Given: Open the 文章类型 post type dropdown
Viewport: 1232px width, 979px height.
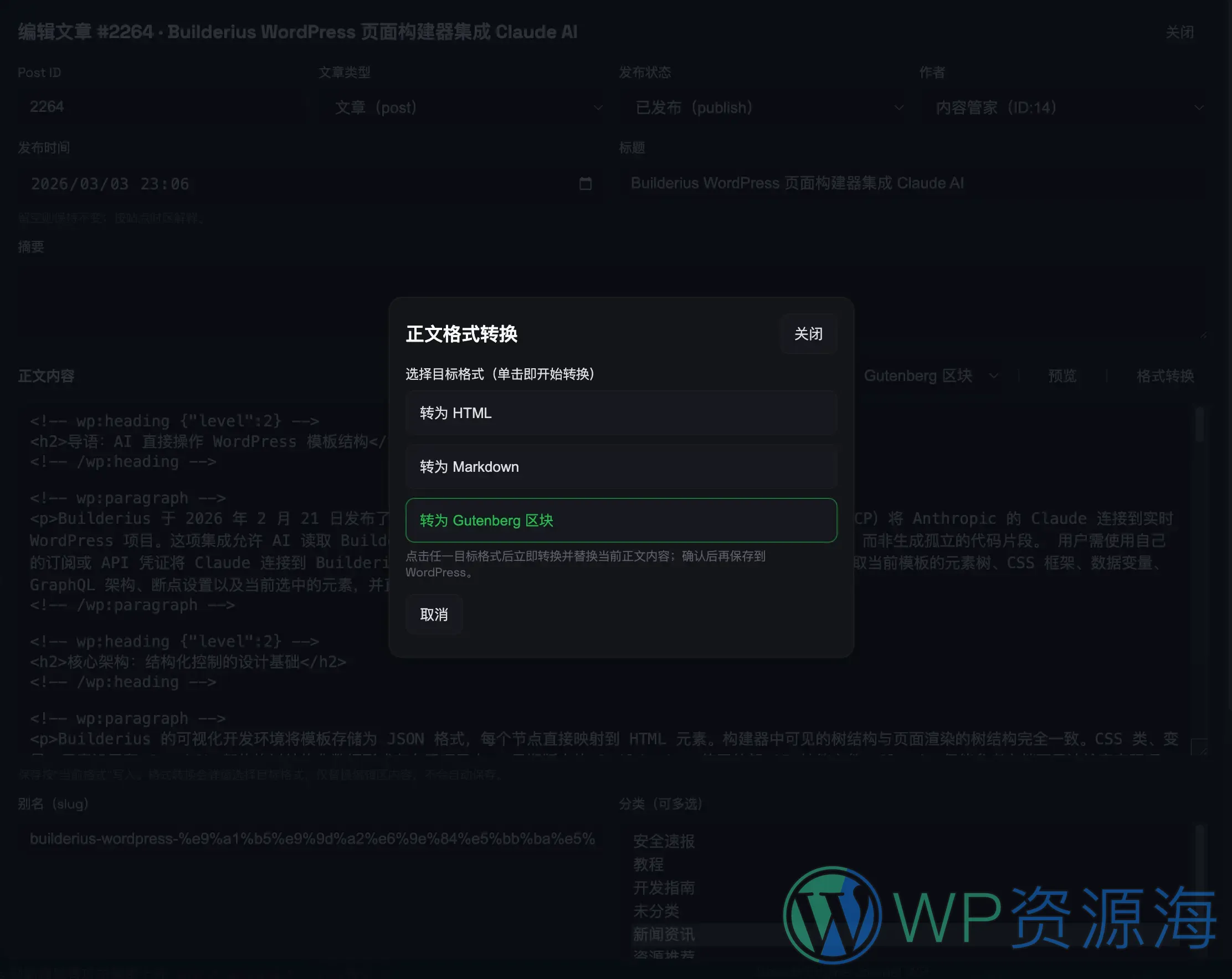Looking at the screenshot, I should 460,107.
